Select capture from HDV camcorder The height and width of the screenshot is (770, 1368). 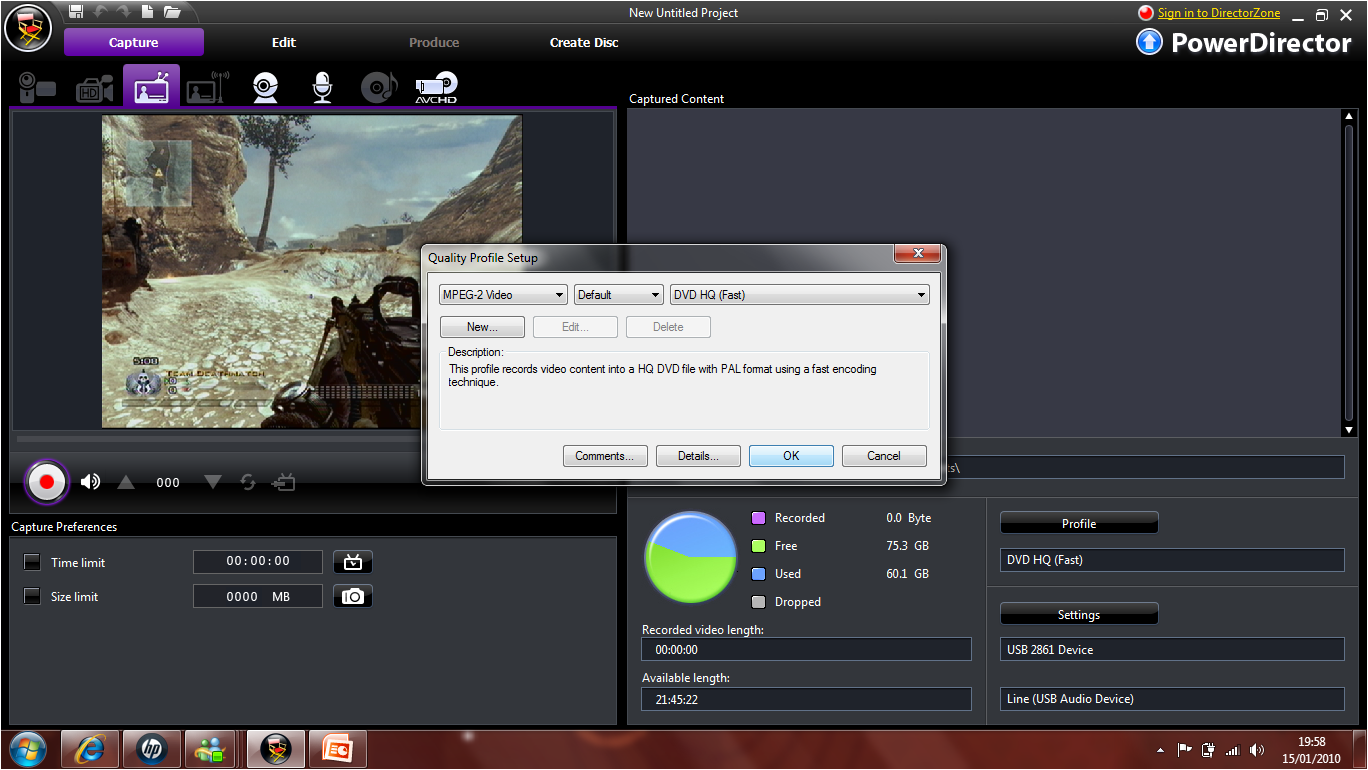94,88
